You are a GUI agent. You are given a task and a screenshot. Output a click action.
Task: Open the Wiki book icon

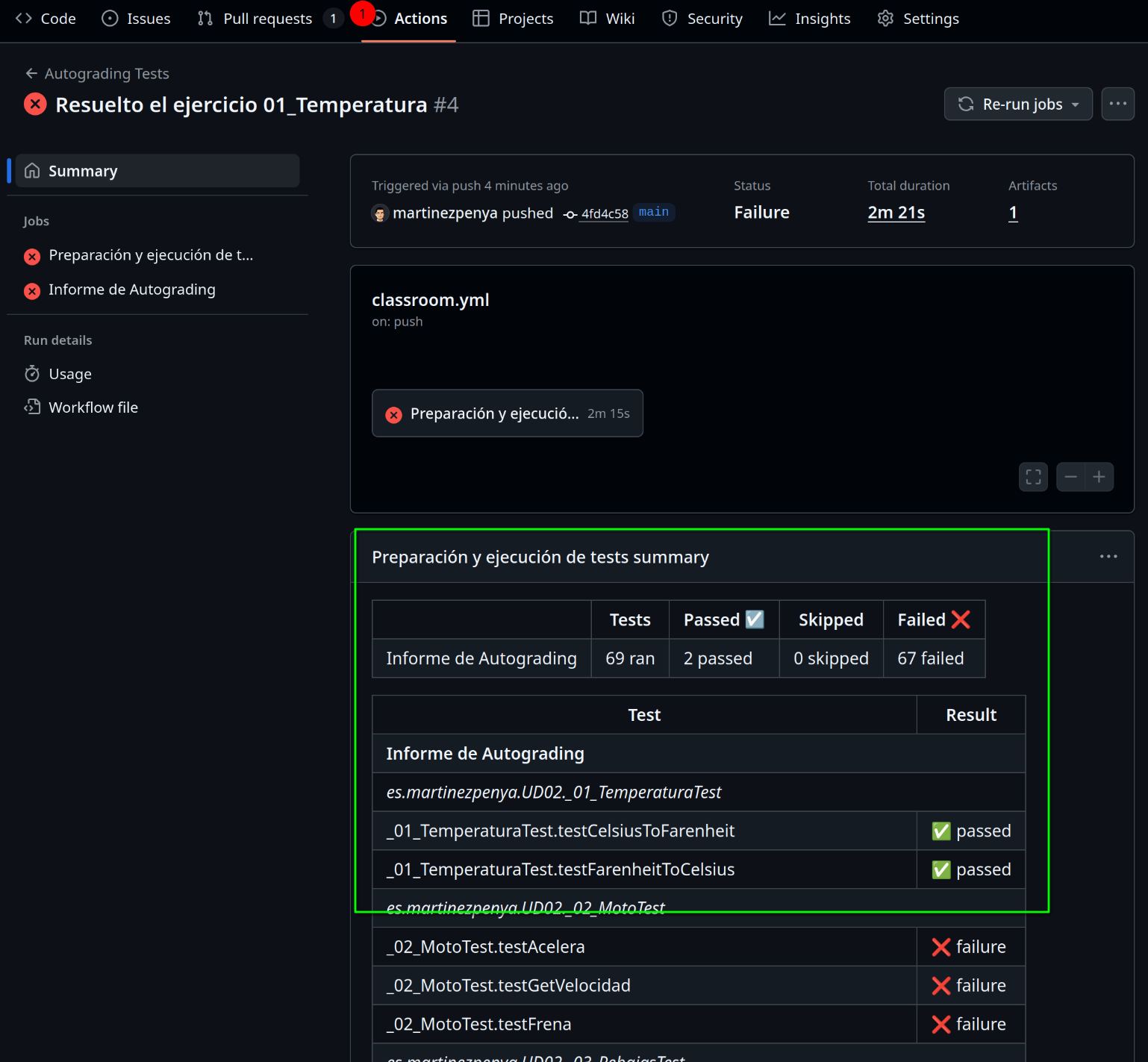pyautogui.click(x=586, y=18)
